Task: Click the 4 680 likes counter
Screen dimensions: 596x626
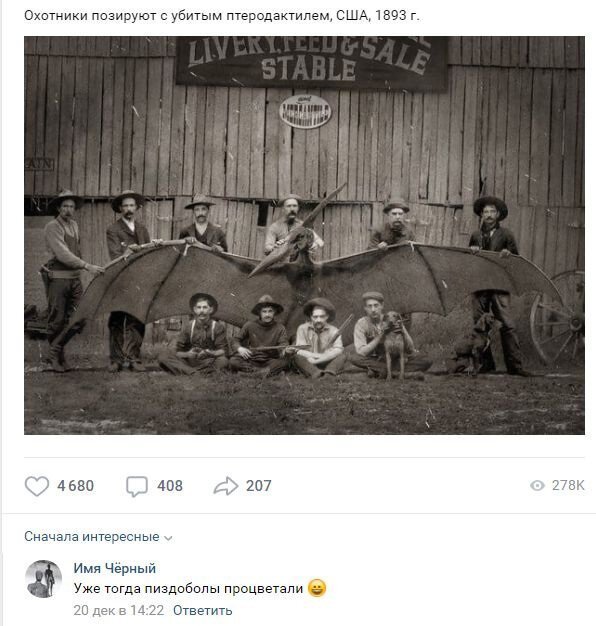Action: pyautogui.click(x=75, y=486)
